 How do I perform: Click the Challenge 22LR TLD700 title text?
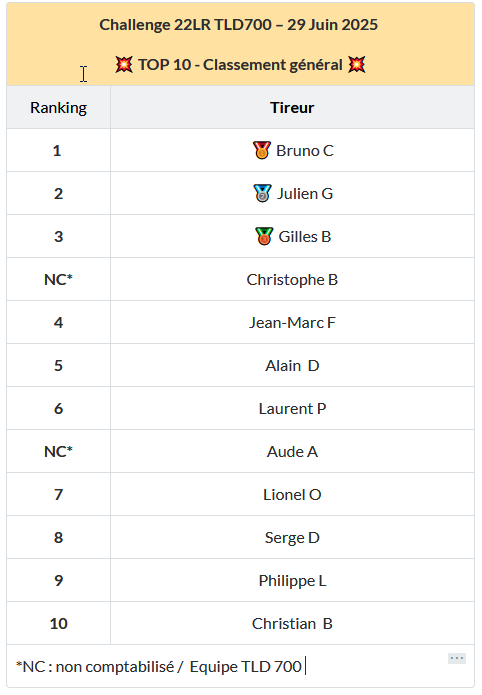click(x=239, y=25)
